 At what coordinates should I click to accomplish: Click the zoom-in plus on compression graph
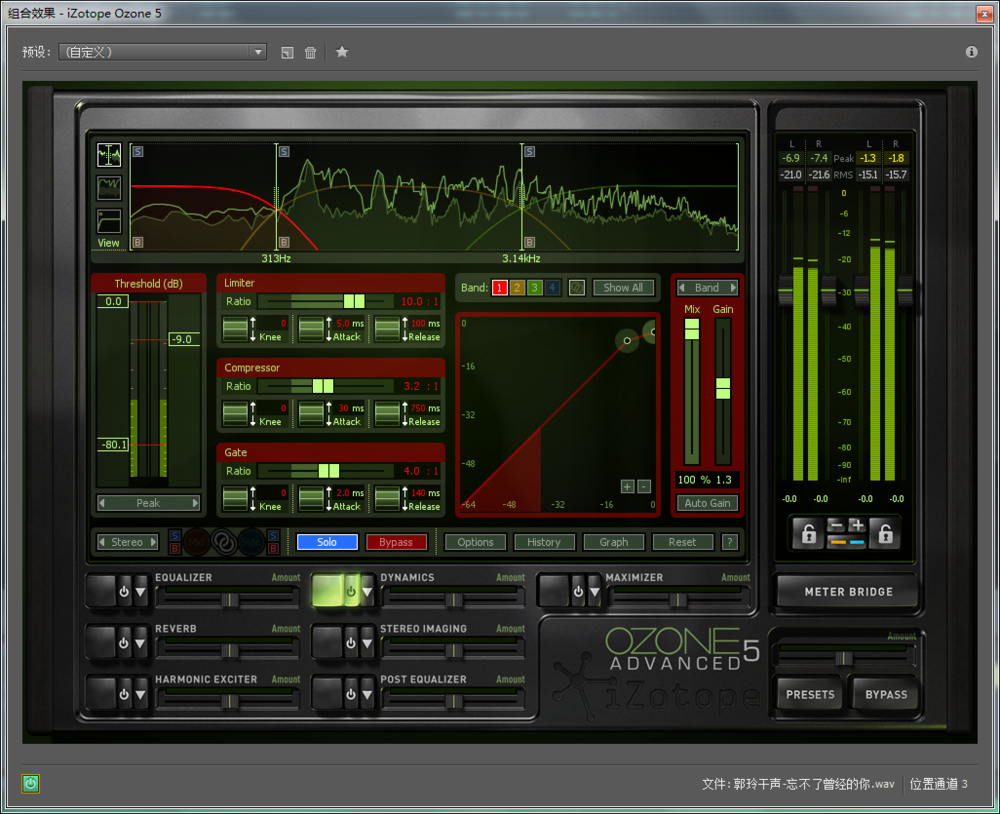(627, 486)
